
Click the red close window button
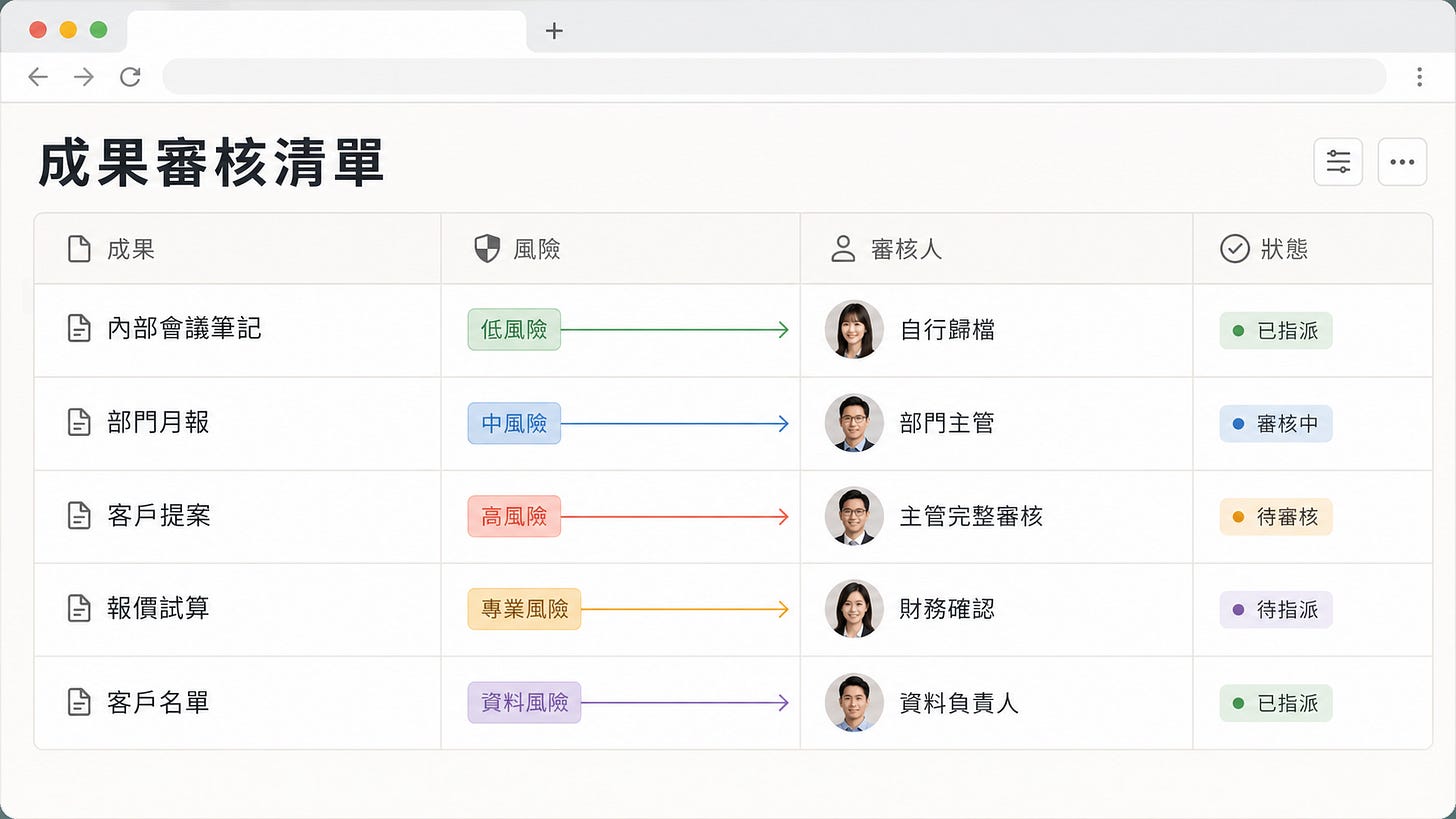(38, 29)
